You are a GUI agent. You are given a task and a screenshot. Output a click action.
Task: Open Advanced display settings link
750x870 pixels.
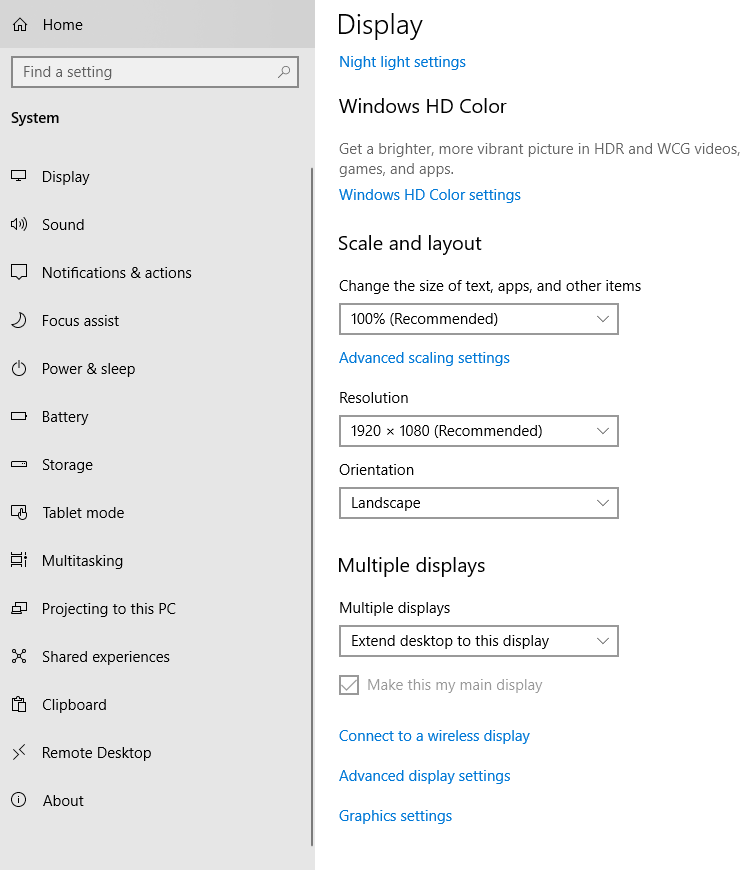(424, 776)
